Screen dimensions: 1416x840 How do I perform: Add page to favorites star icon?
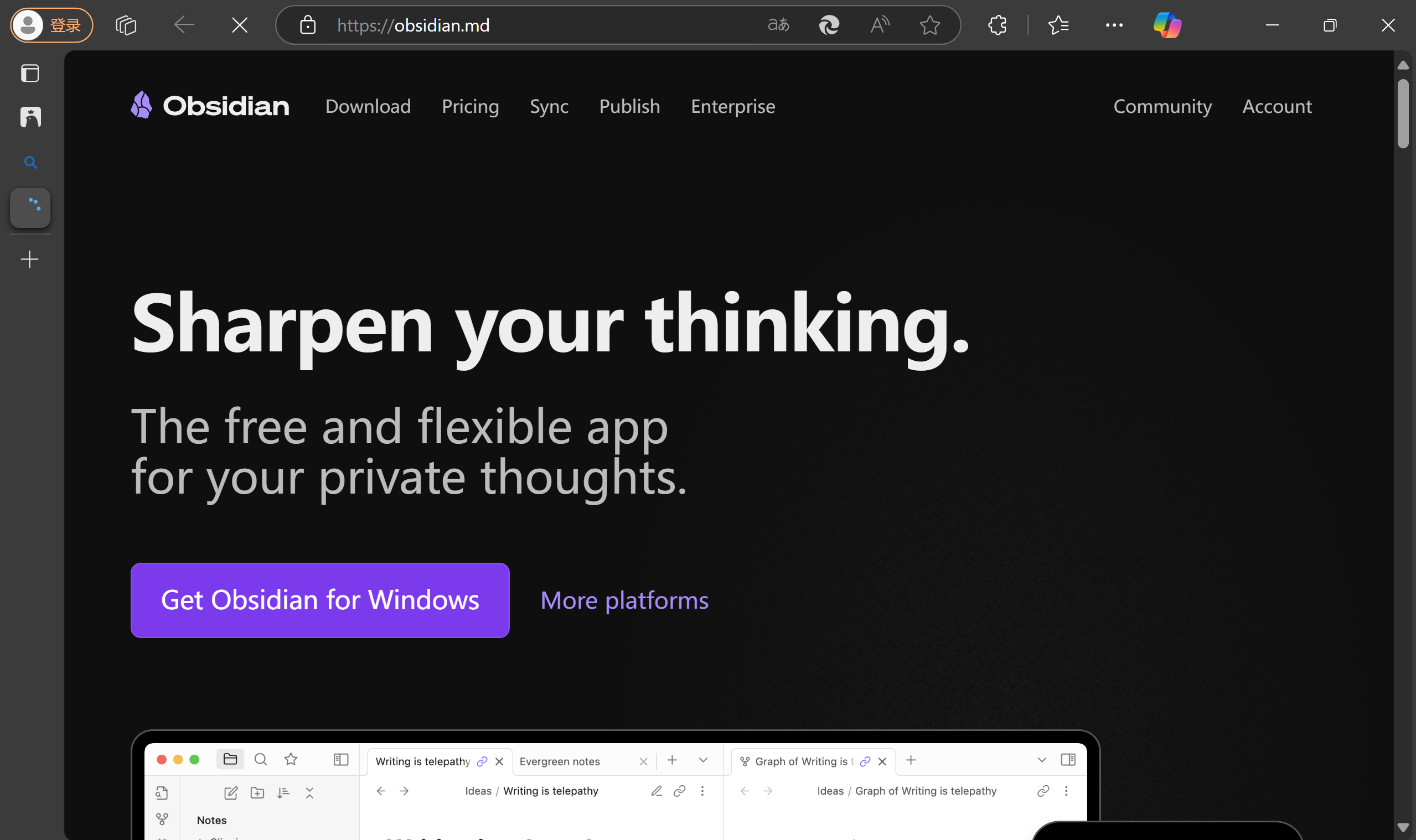tap(929, 25)
